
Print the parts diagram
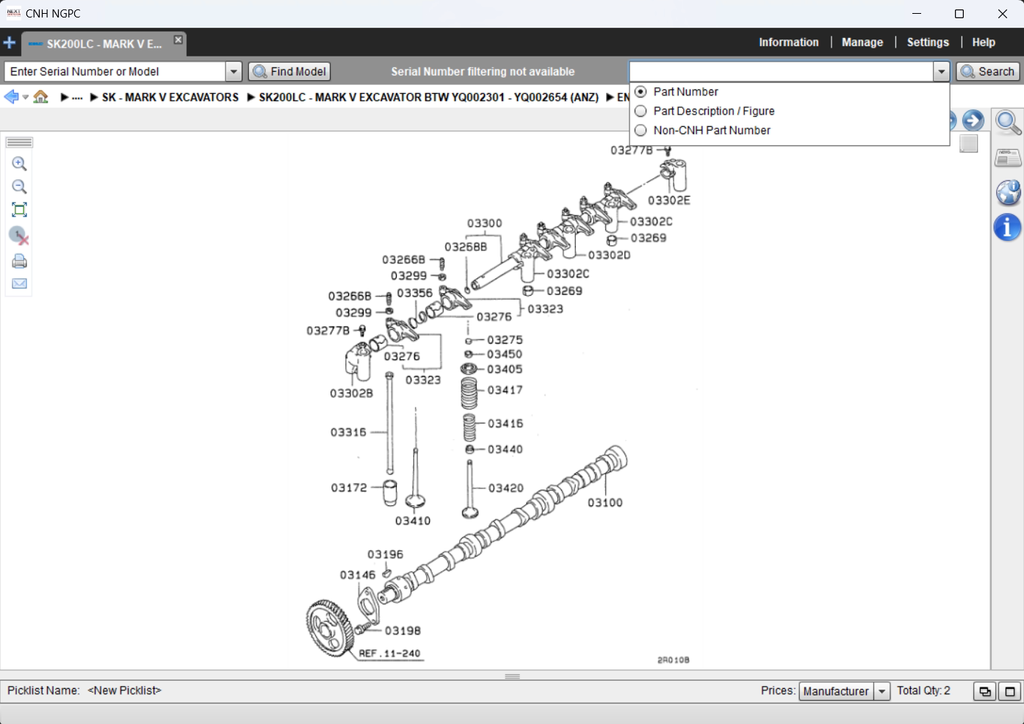tap(19, 262)
